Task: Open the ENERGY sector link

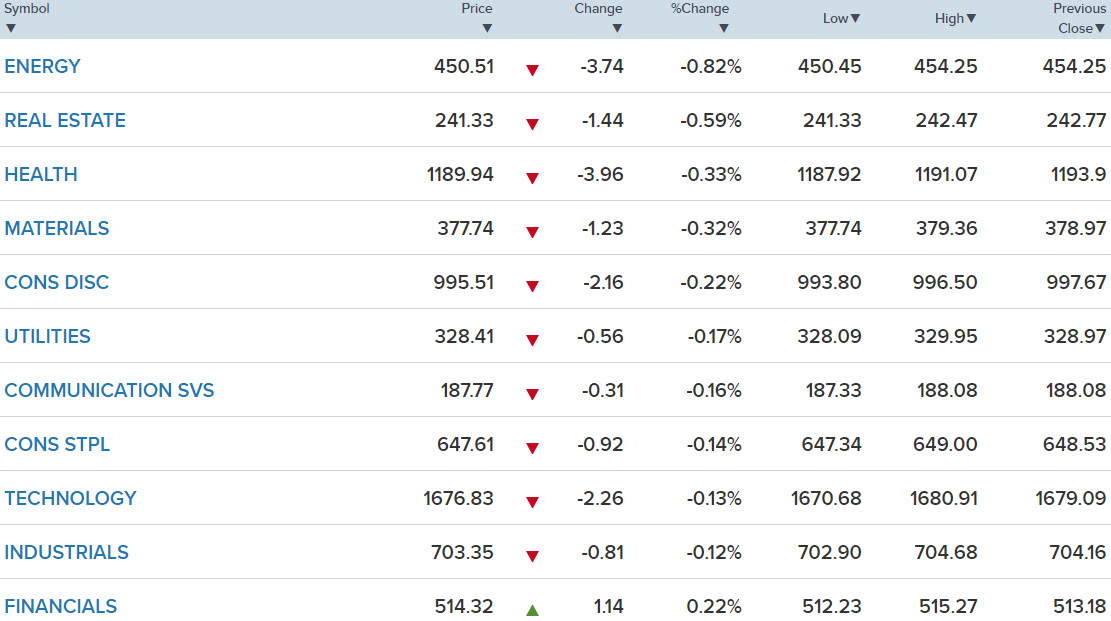Action: (x=43, y=67)
